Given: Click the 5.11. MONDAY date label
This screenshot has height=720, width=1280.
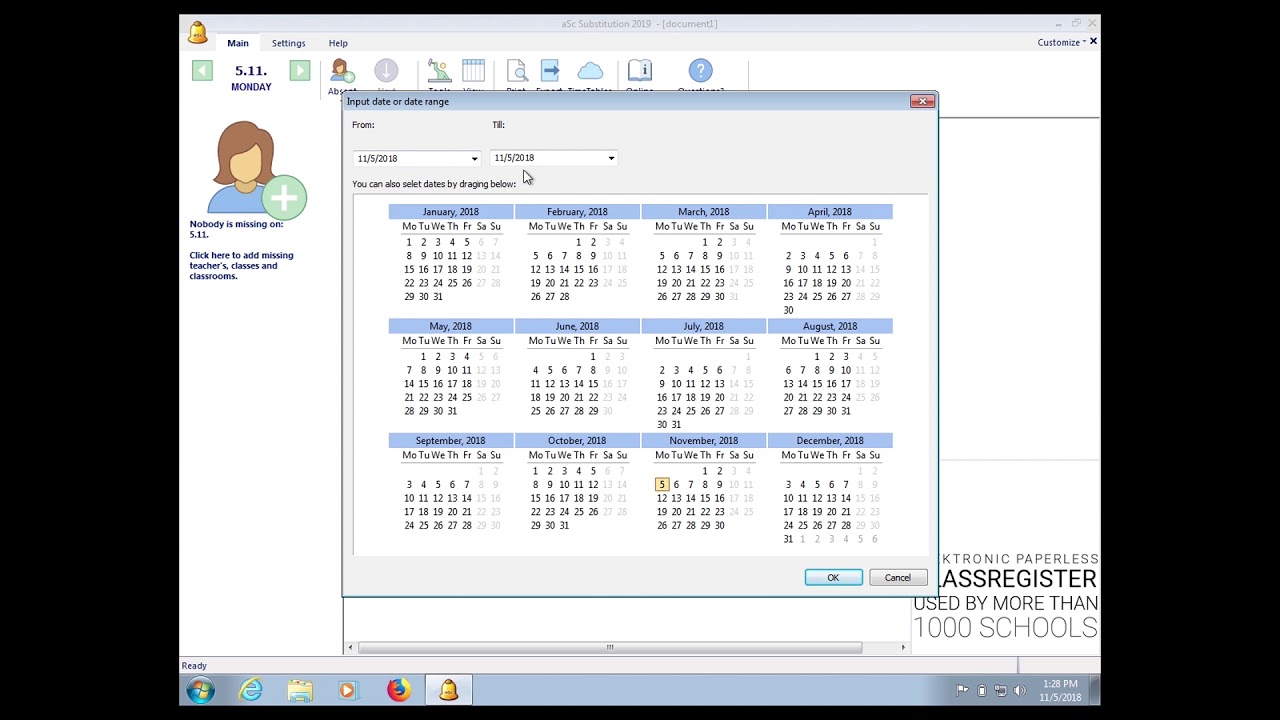Looking at the screenshot, I should [x=251, y=78].
